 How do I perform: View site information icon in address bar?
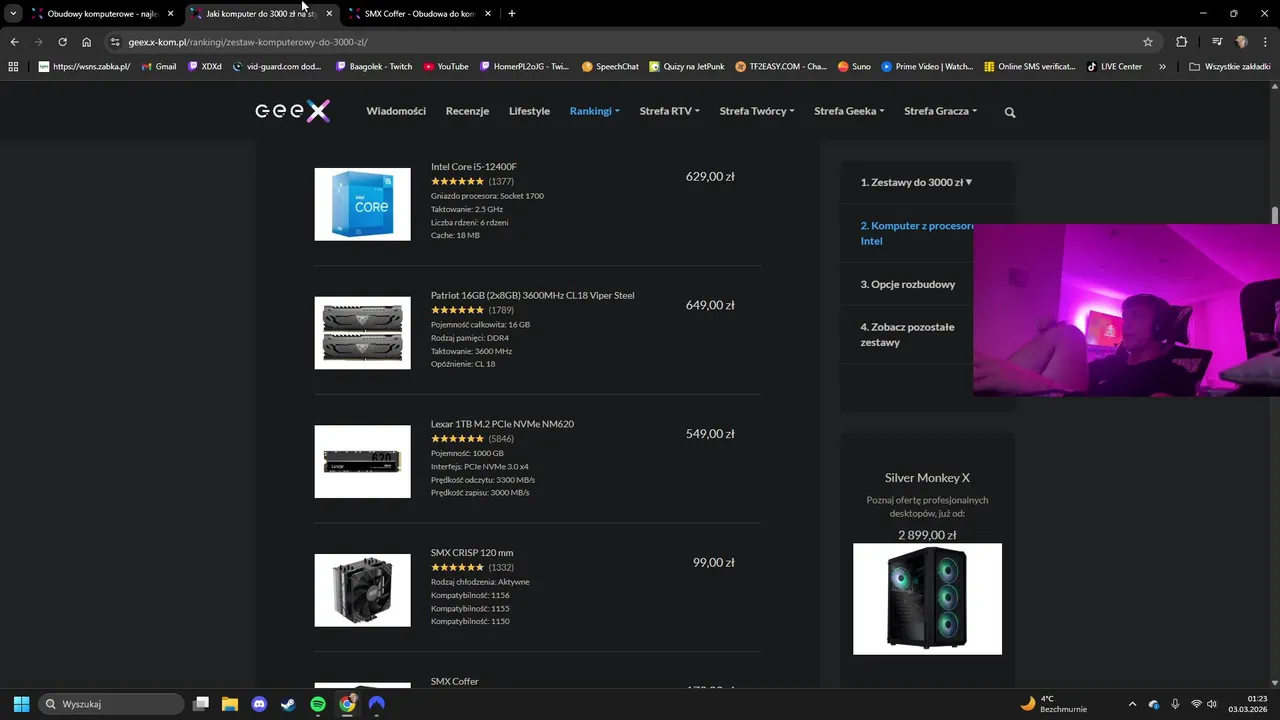(115, 42)
